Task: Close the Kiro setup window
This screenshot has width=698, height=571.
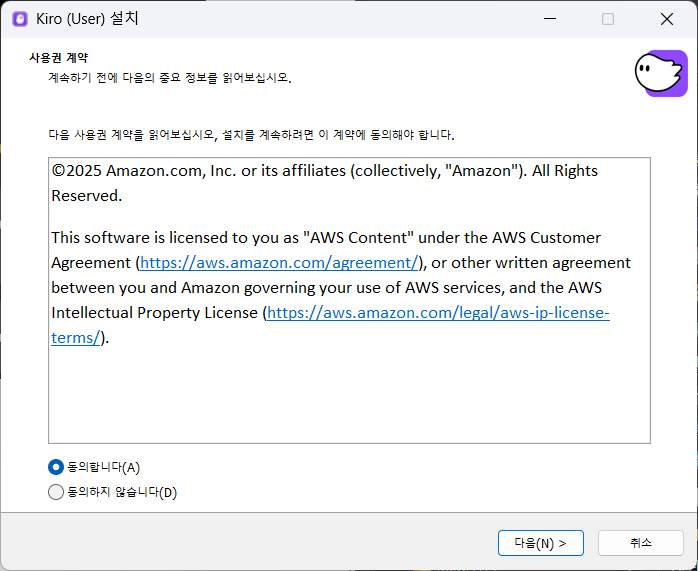Action: [x=667, y=19]
